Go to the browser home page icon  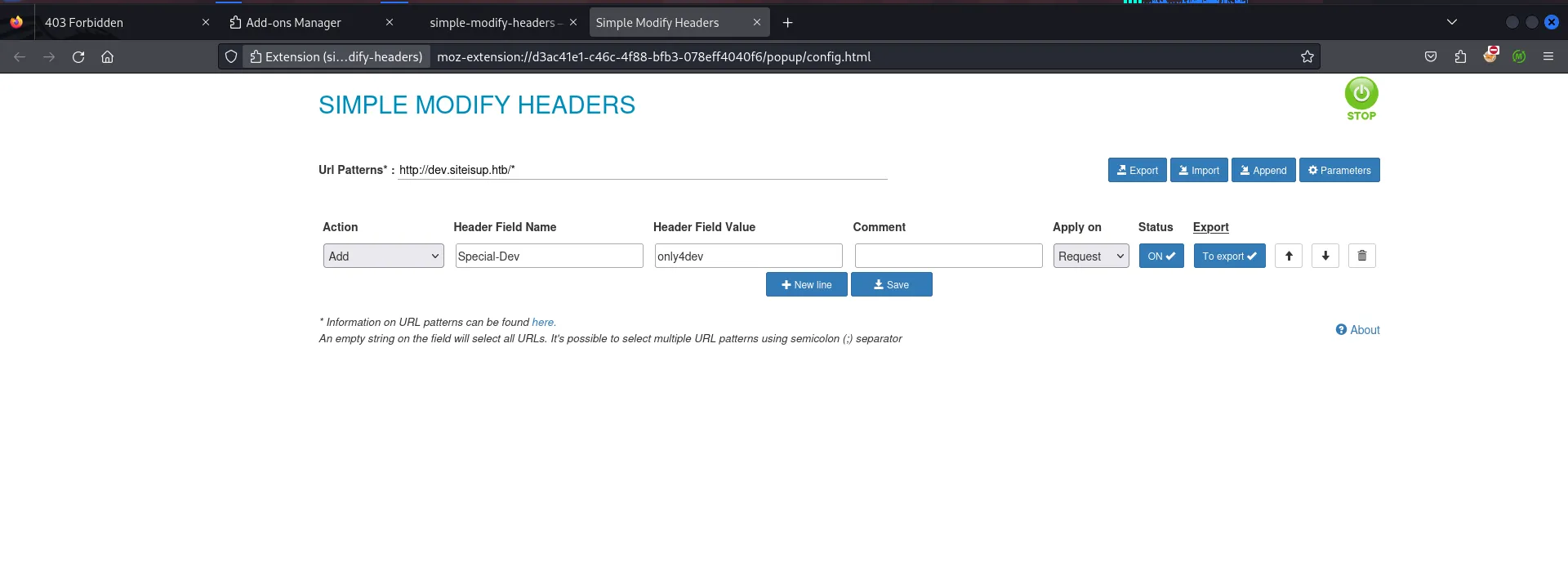108,56
